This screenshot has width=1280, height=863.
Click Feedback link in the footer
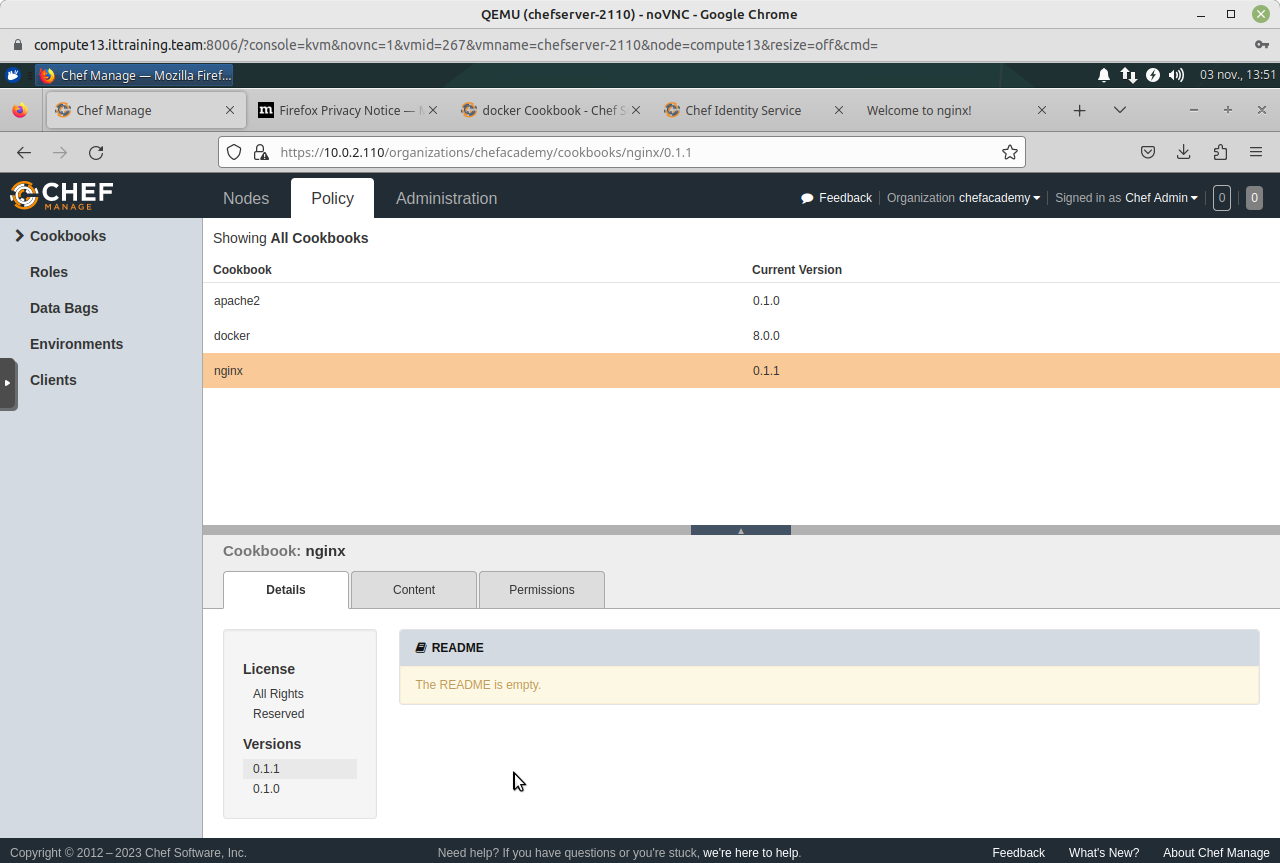(x=1018, y=853)
